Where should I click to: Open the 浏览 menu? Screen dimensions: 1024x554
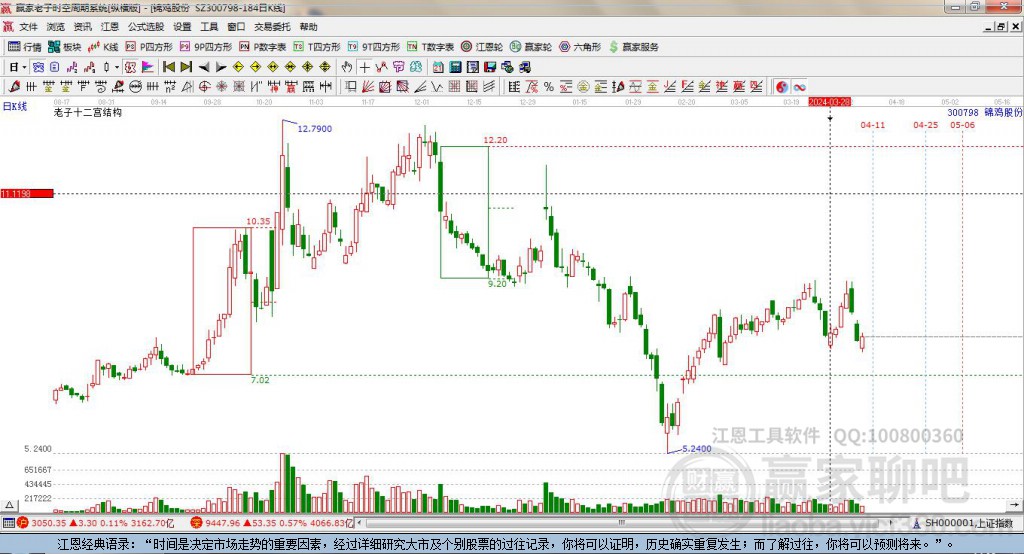[x=56, y=27]
